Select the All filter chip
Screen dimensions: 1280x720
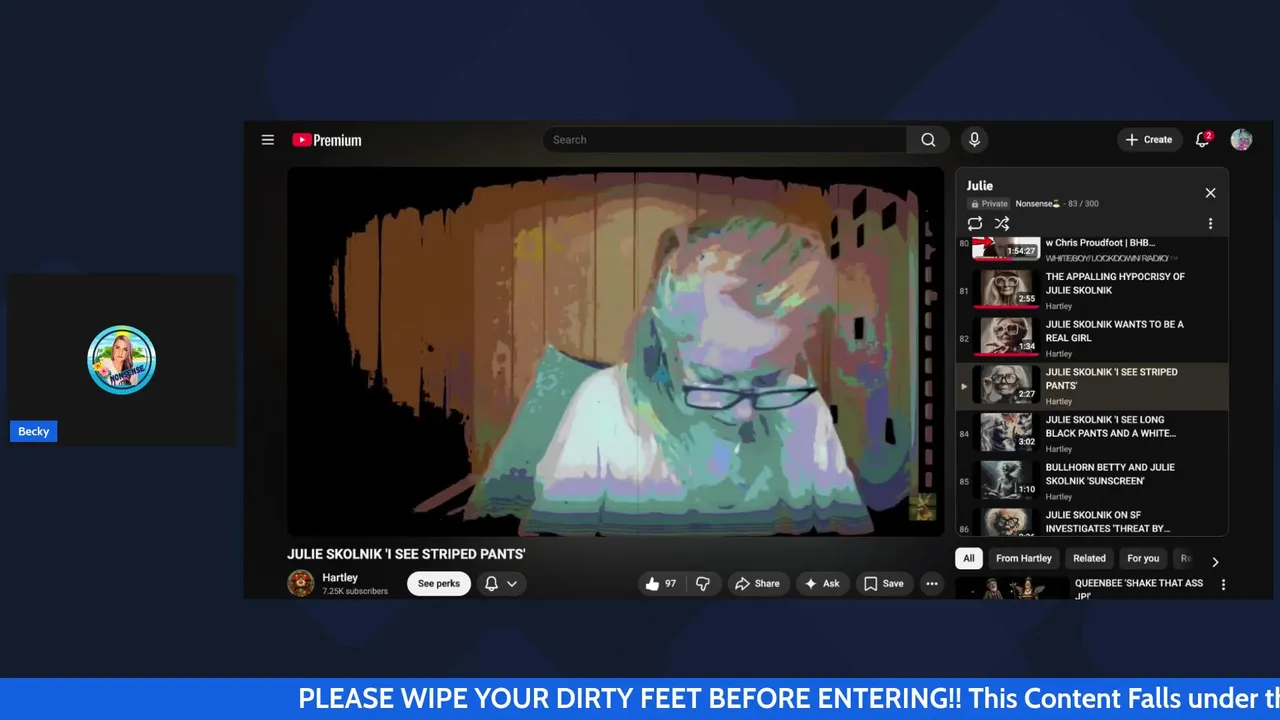pos(969,558)
